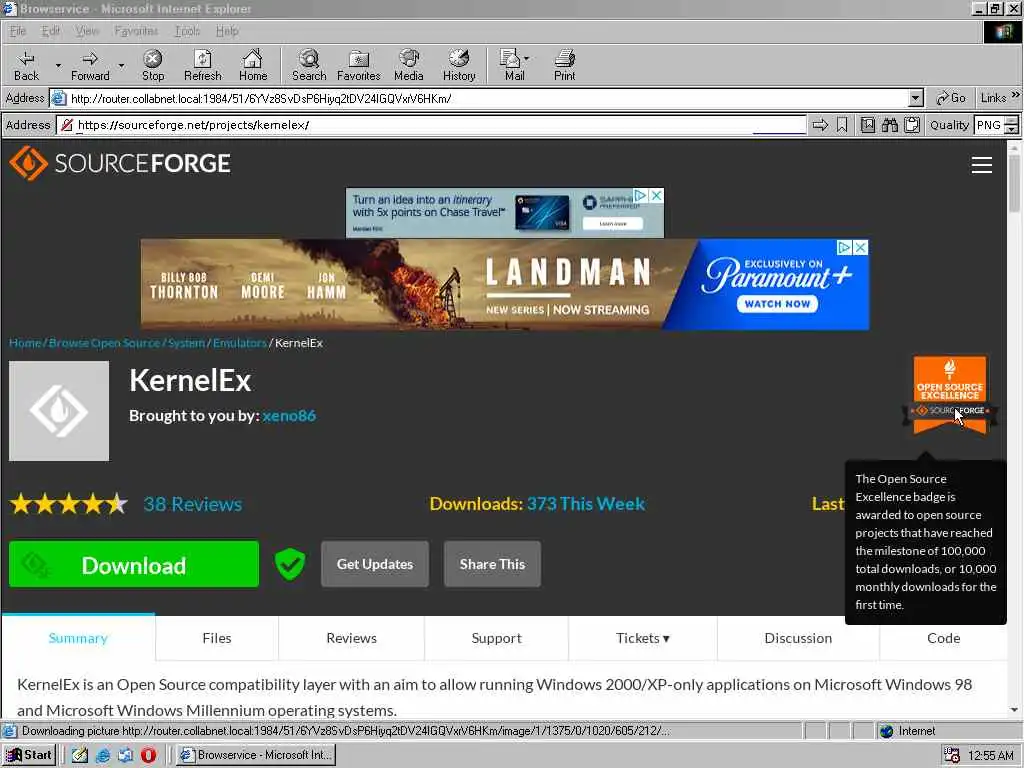Screen dimensions: 1024x768
Task: Click the Get Updates button
Action: click(x=375, y=564)
